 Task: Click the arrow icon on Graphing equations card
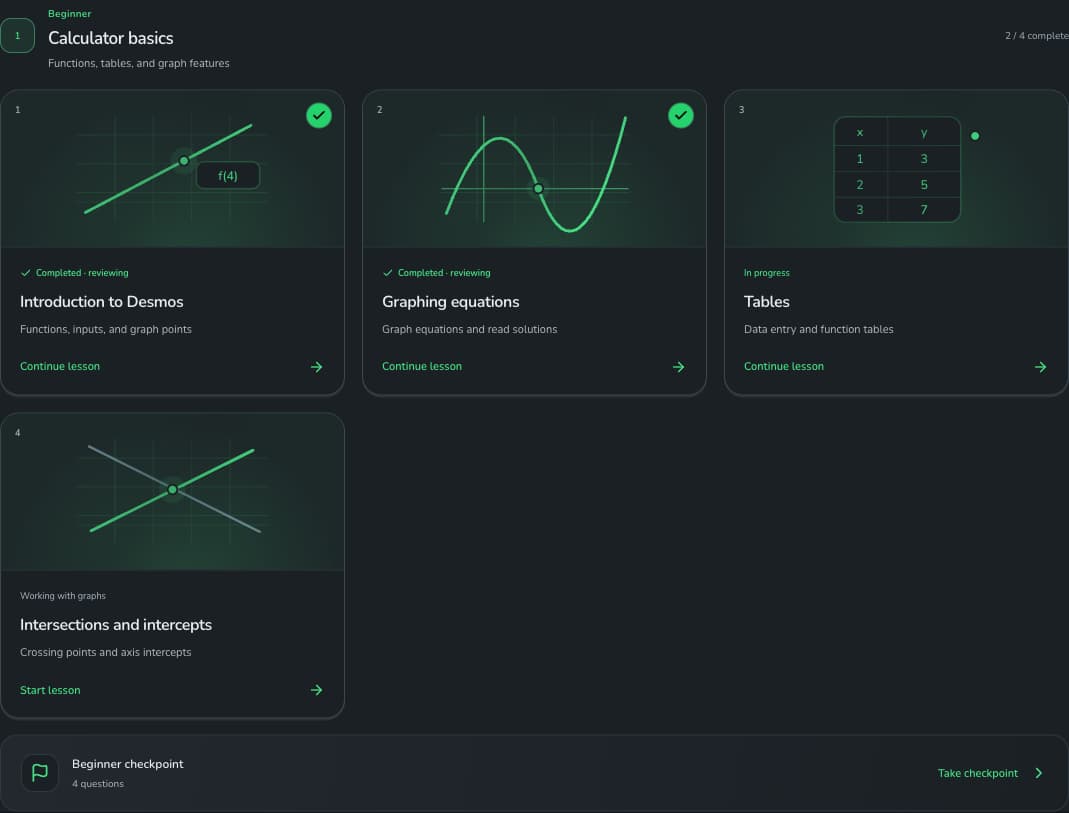click(x=678, y=367)
